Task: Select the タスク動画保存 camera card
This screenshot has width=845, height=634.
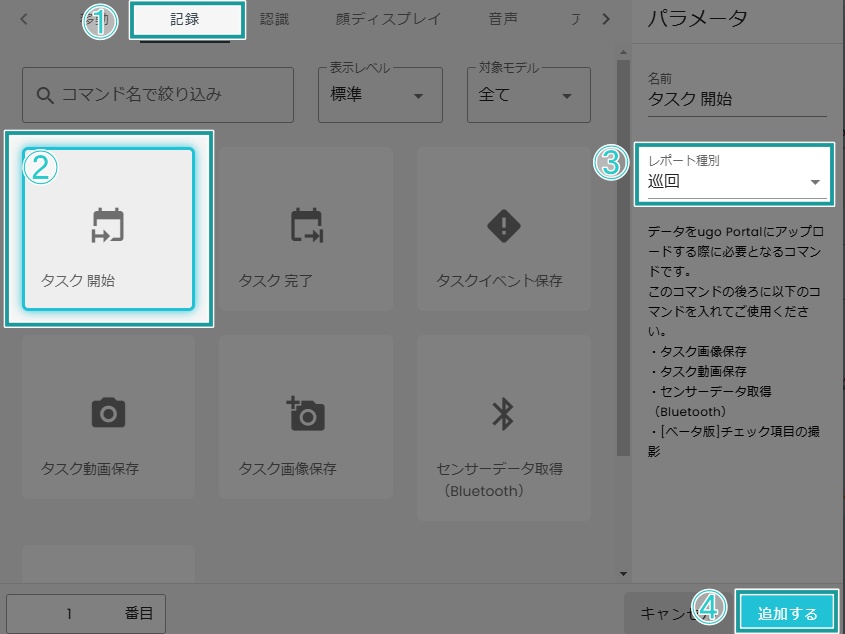Action: (108, 417)
